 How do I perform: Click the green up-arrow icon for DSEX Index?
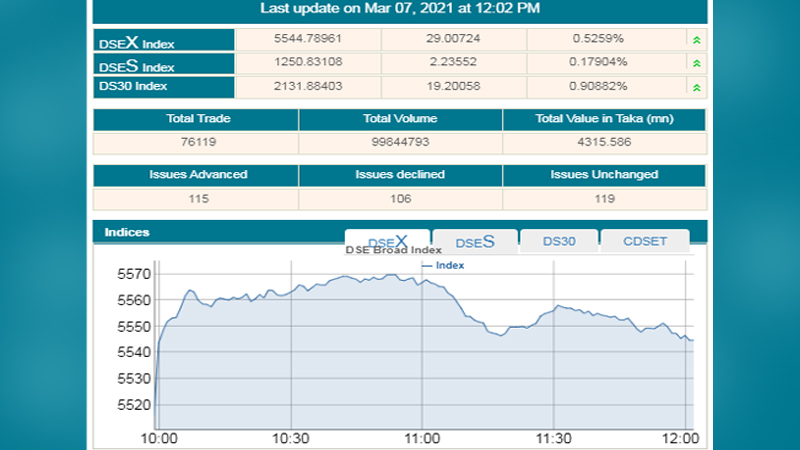[696, 40]
